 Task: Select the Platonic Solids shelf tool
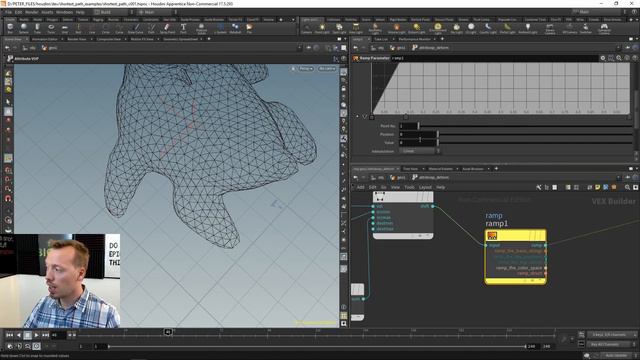click(x=201, y=29)
